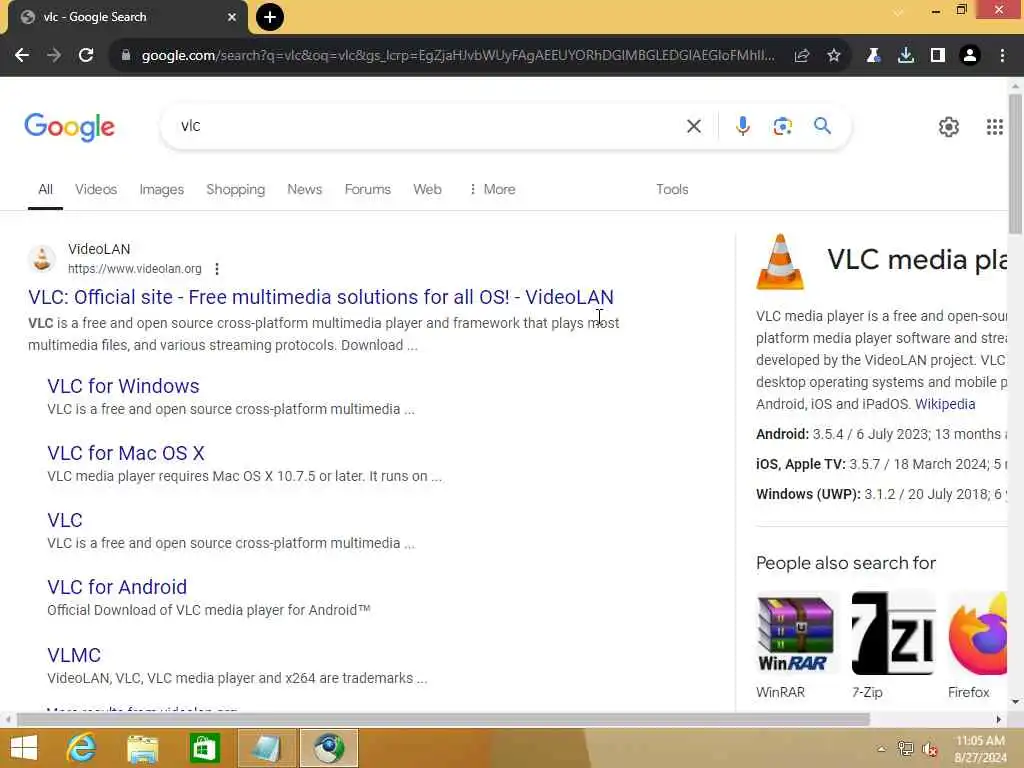1024x768 pixels.
Task: Open the 'VLC for Android' link
Action: [x=117, y=587]
